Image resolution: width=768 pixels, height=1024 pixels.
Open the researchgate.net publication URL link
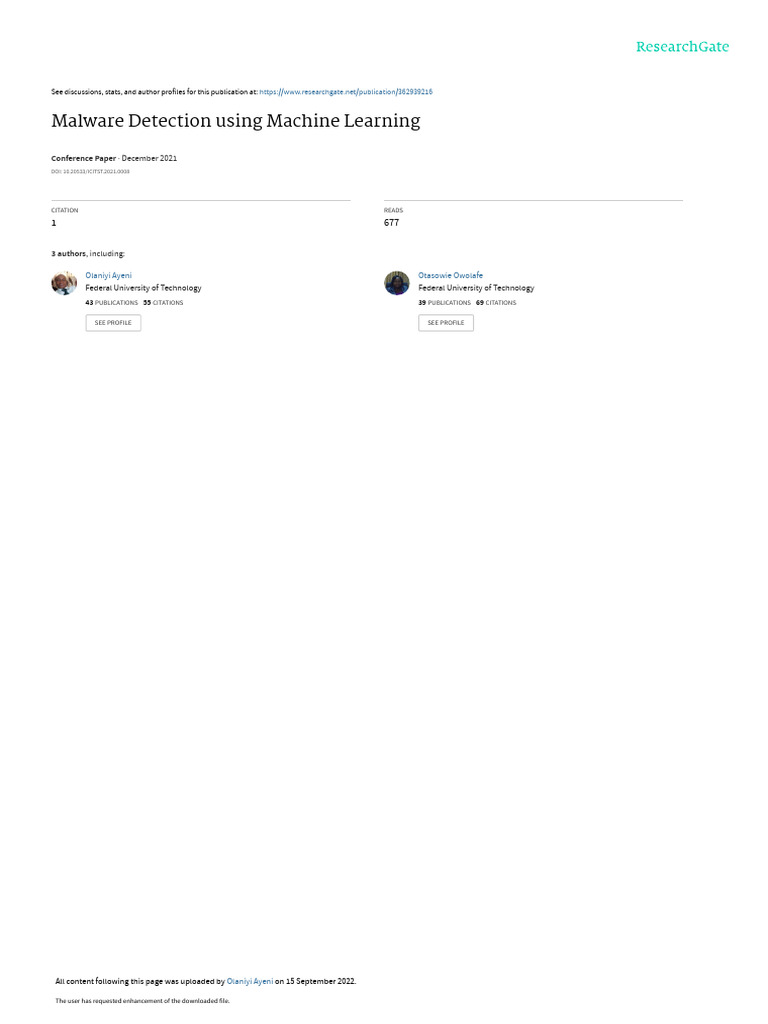[x=345, y=92]
